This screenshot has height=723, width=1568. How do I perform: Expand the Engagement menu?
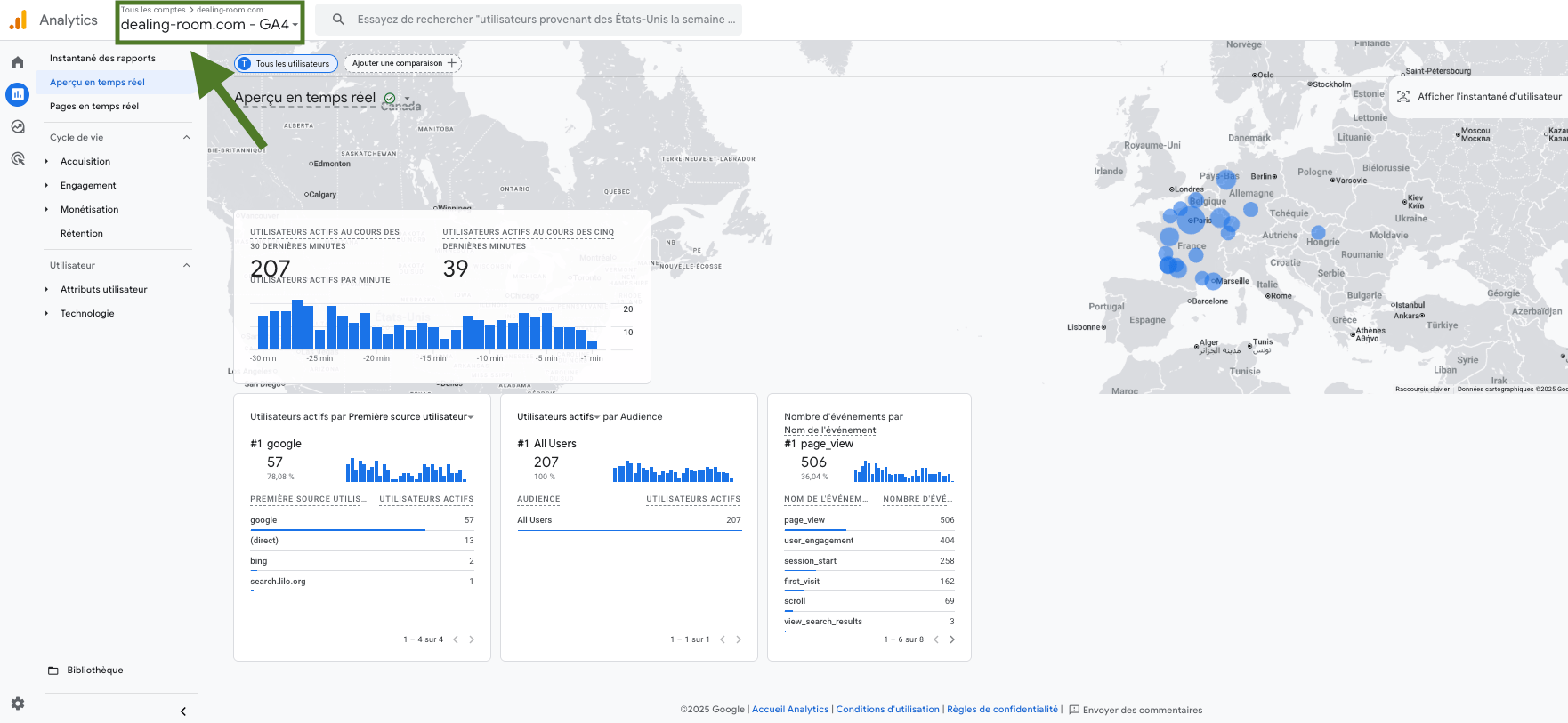pos(46,186)
